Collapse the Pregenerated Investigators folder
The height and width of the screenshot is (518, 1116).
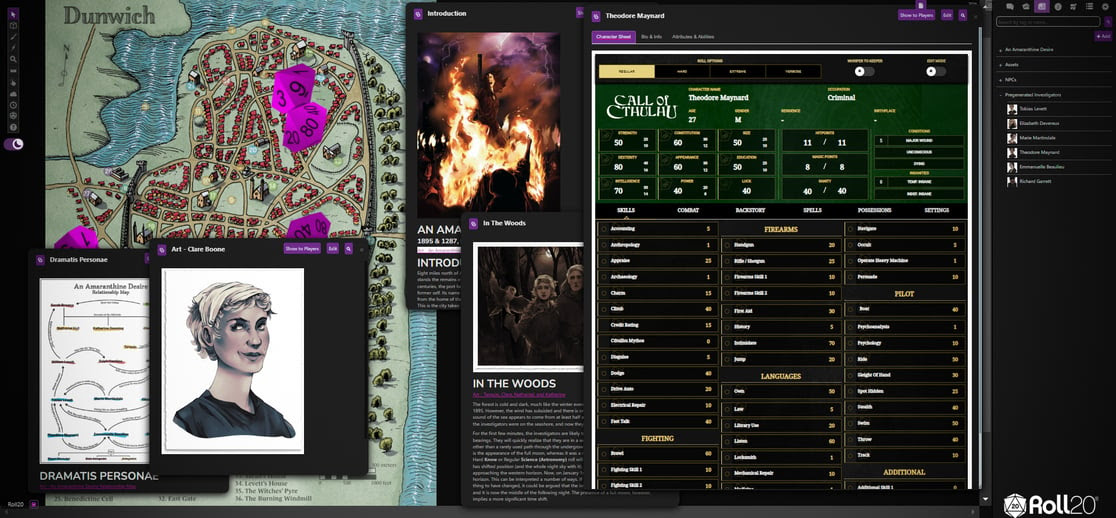tap(1033, 94)
